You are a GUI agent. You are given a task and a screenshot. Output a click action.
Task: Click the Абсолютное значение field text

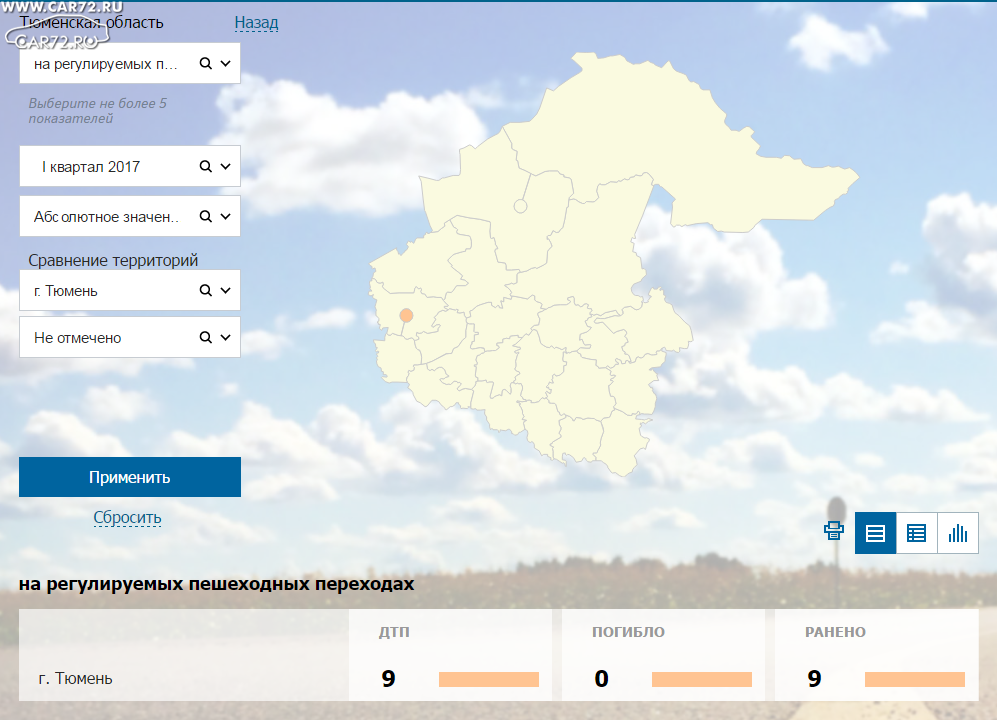[x=106, y=217]
